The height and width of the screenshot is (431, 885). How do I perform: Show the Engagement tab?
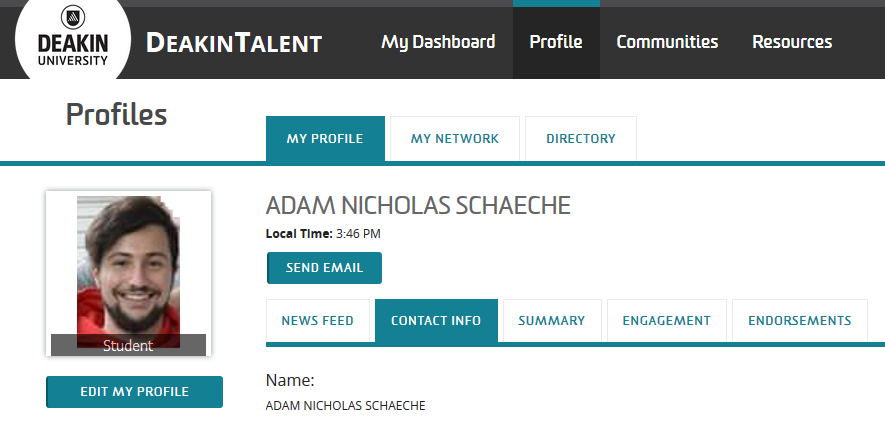(x=666, y=321)
